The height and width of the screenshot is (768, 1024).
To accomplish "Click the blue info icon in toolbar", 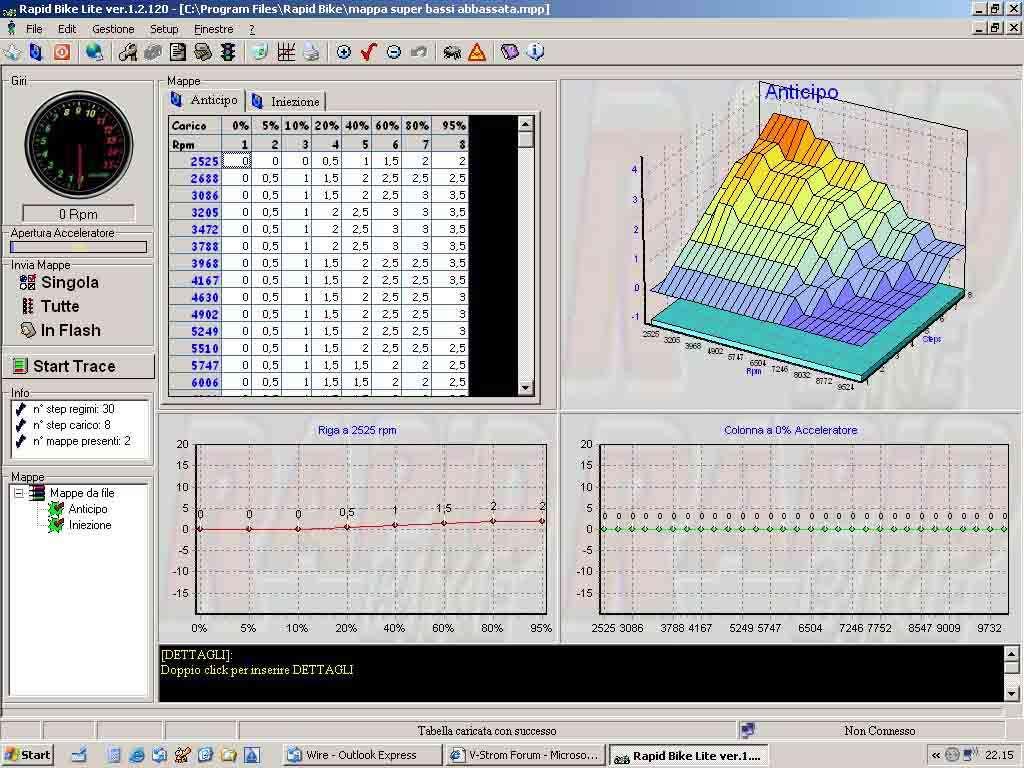I will coord(536,52).
